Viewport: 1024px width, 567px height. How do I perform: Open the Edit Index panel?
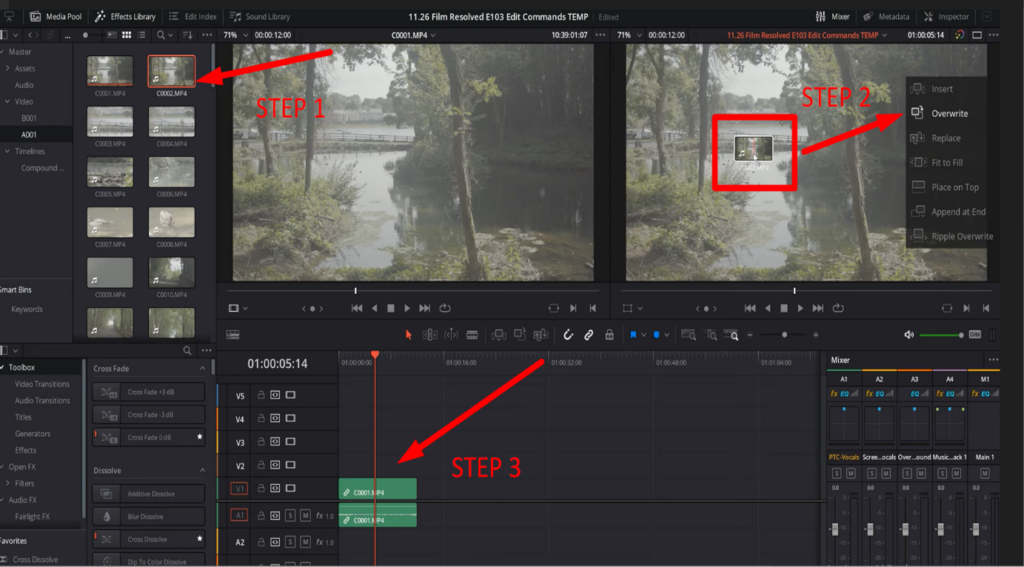coord(193,16)
